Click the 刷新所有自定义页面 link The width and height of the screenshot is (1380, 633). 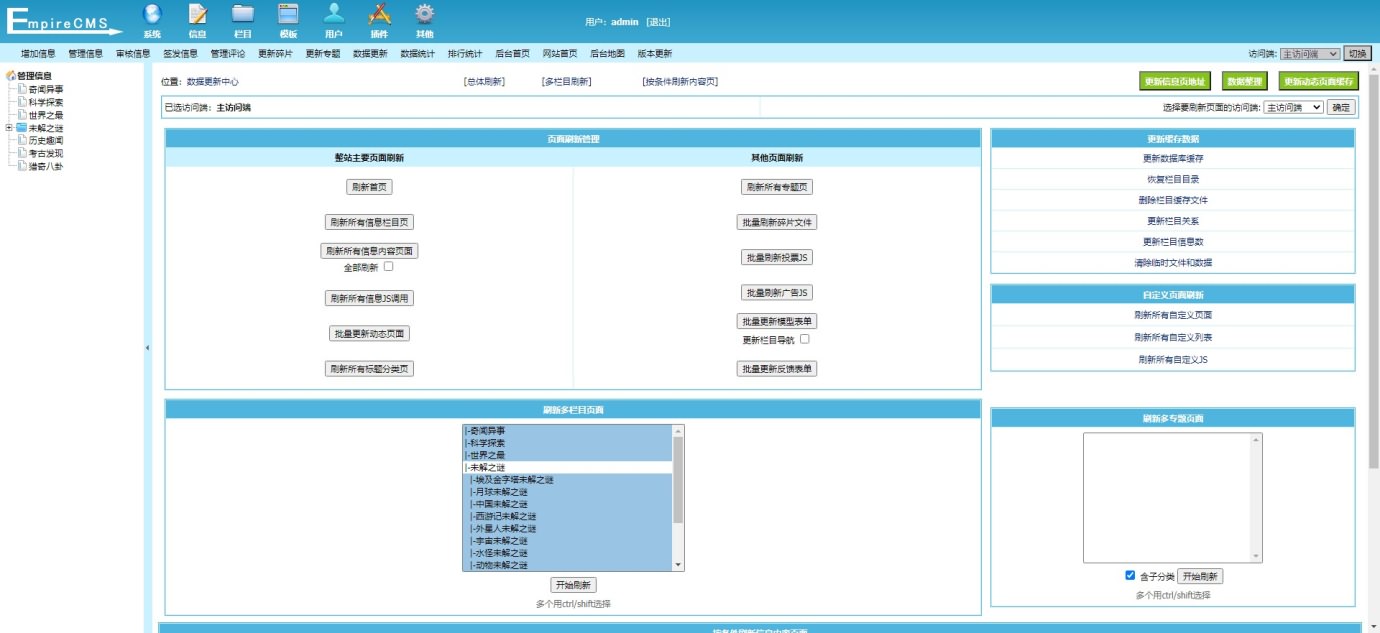click(1172, 315)
